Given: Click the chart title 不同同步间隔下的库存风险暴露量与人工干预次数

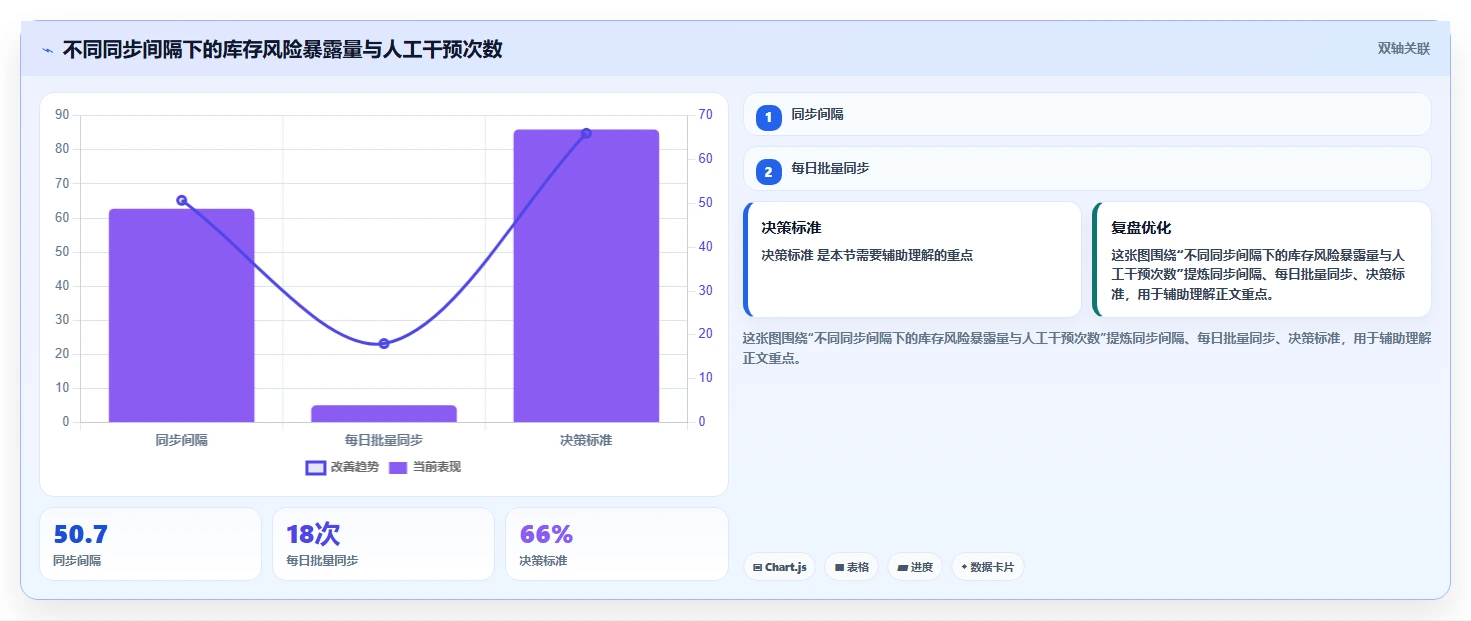Looking at the screenshot, I should [x=282, y=49].
